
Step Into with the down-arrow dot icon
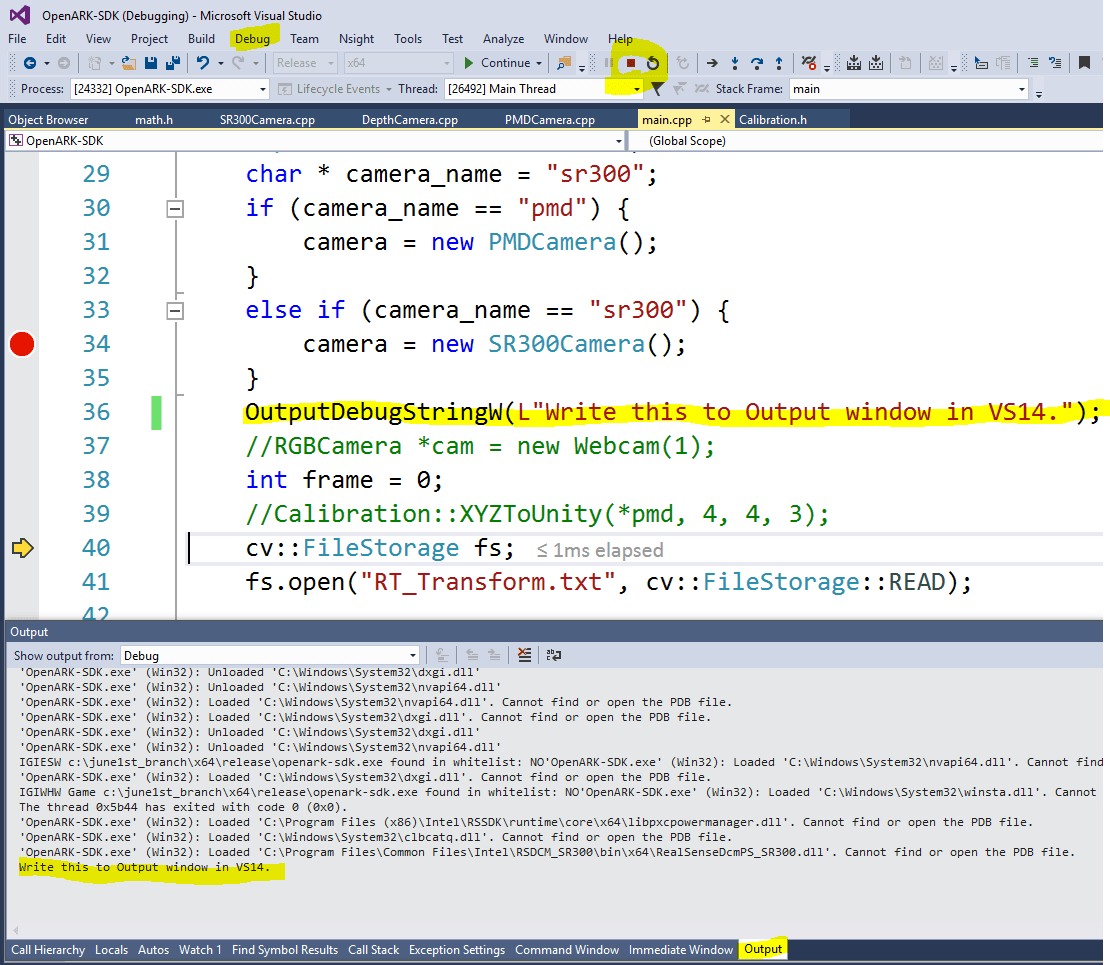coord(735,63)
